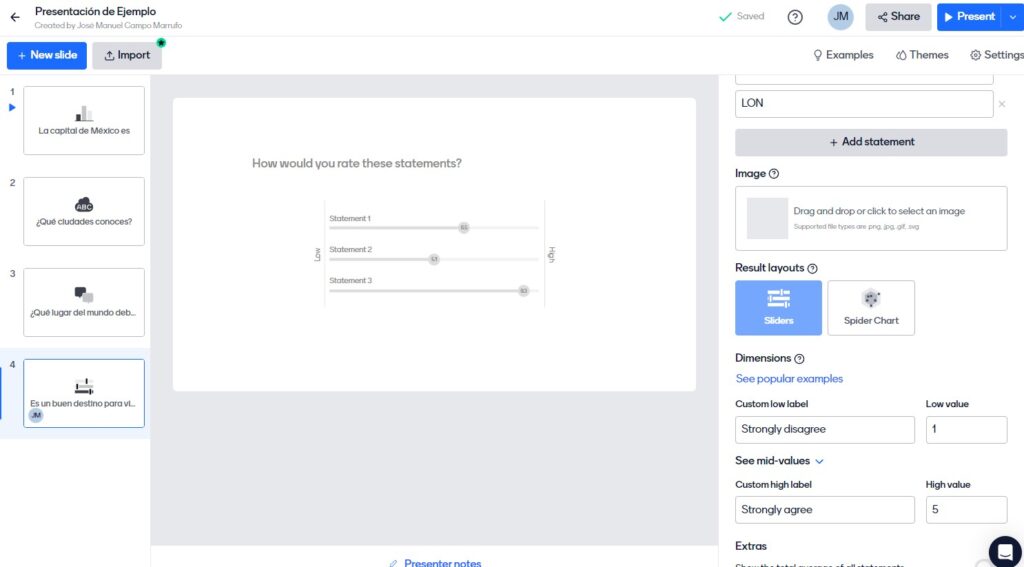
Task: Select the Sliders result layout
Action: pos(778,307)
